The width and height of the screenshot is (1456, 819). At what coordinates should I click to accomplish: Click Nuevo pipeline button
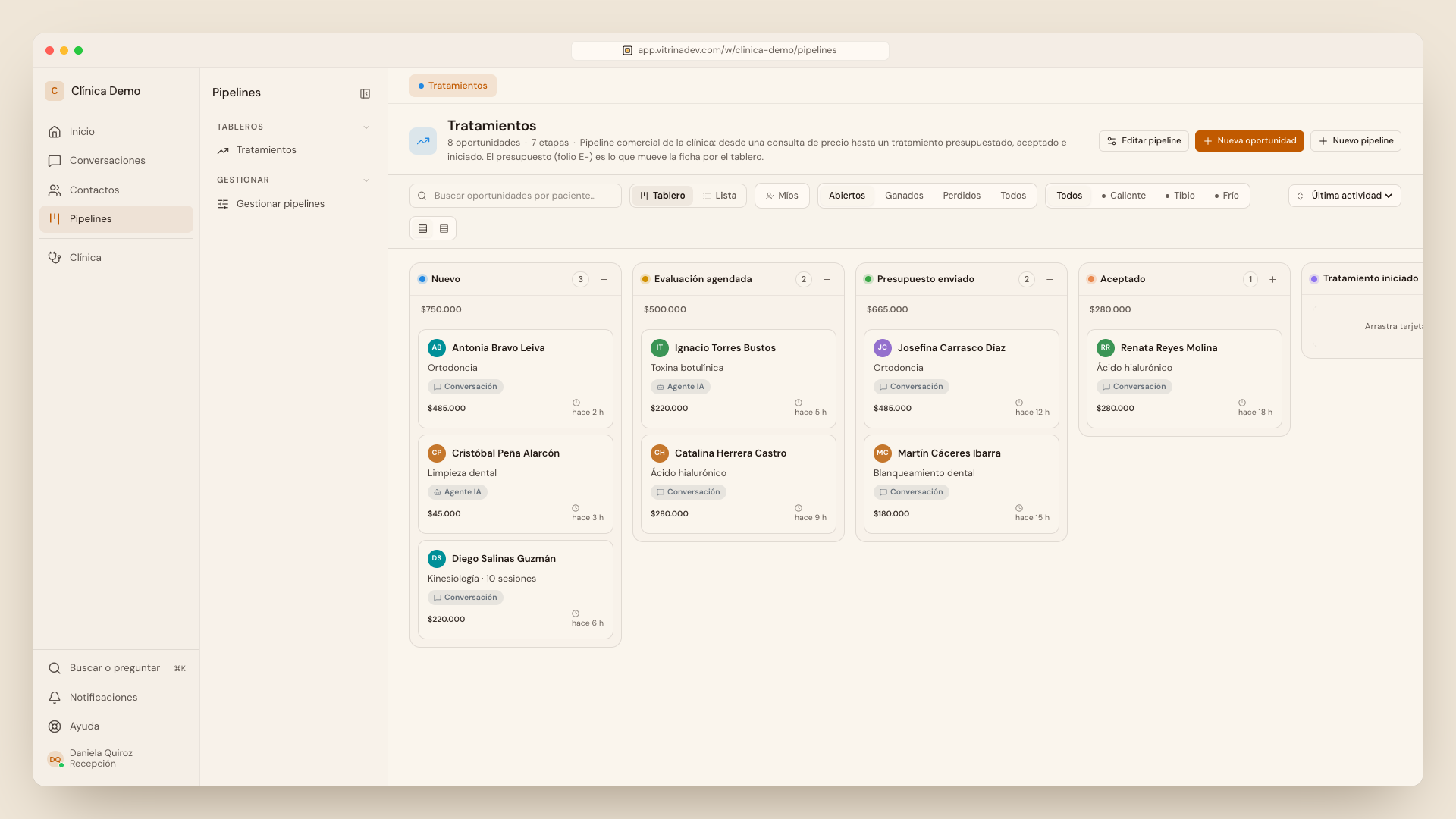point(1355,141)
